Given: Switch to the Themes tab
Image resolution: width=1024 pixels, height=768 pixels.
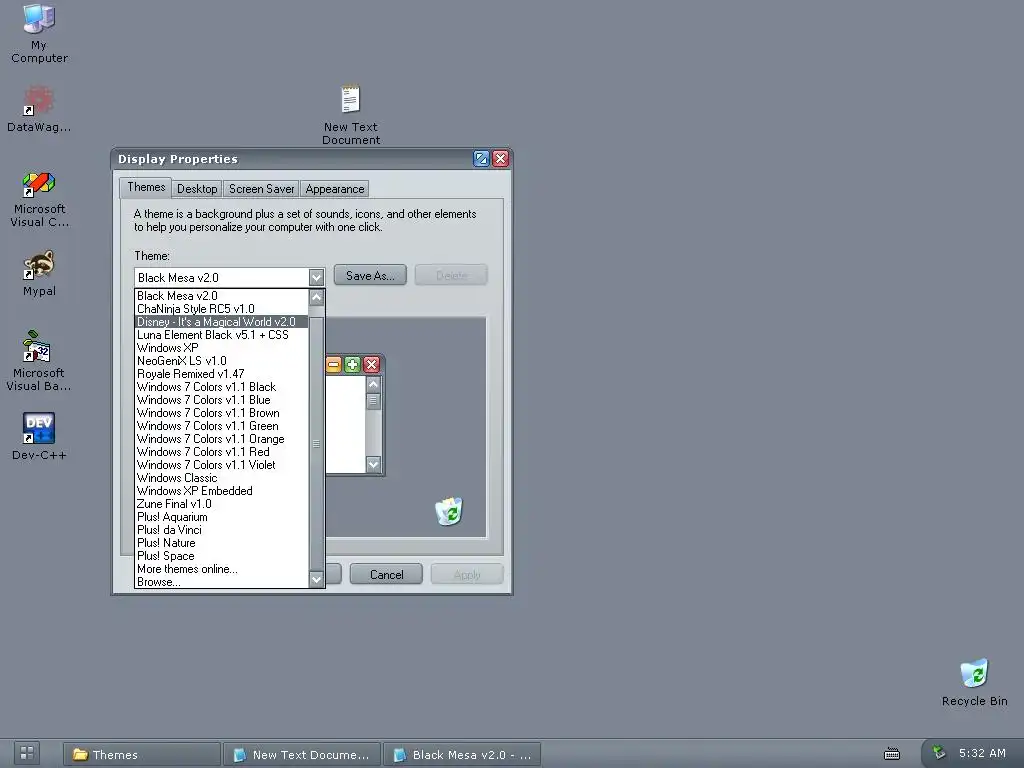Looking at the screenshot, I should point(146,187).
